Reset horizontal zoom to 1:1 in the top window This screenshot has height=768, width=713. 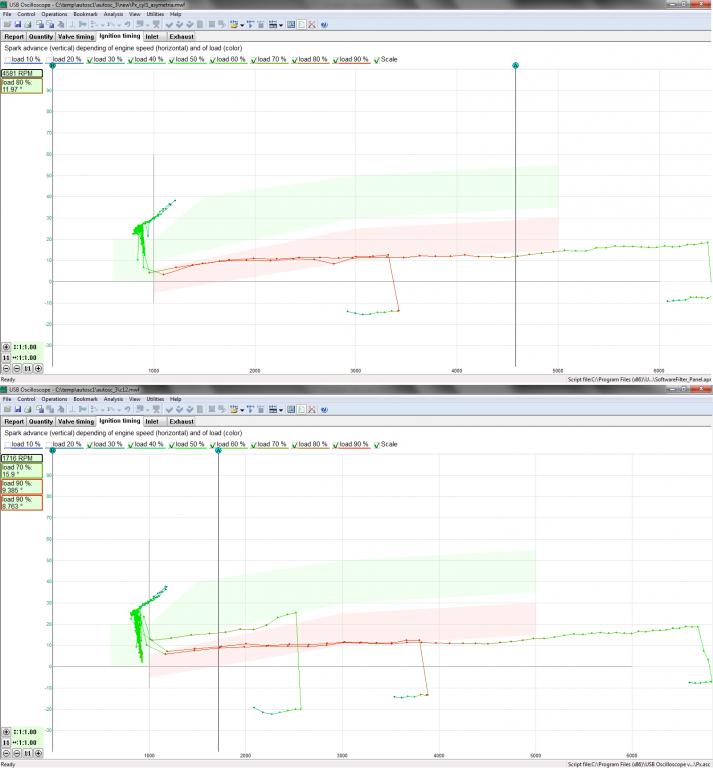click(27, 368)
